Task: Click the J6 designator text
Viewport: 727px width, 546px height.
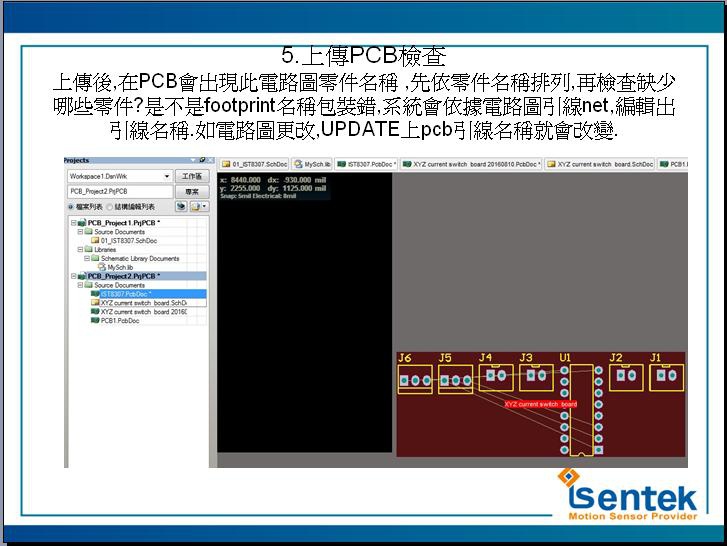Action: coord(405,358)
